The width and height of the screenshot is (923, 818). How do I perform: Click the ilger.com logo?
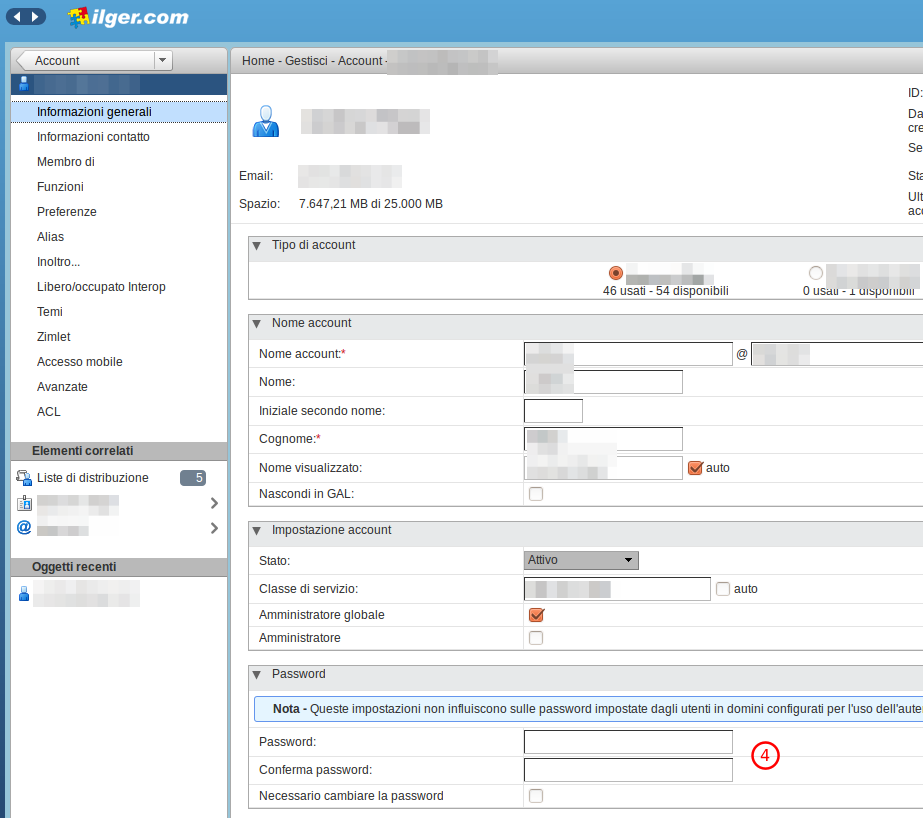coord(128,17)
